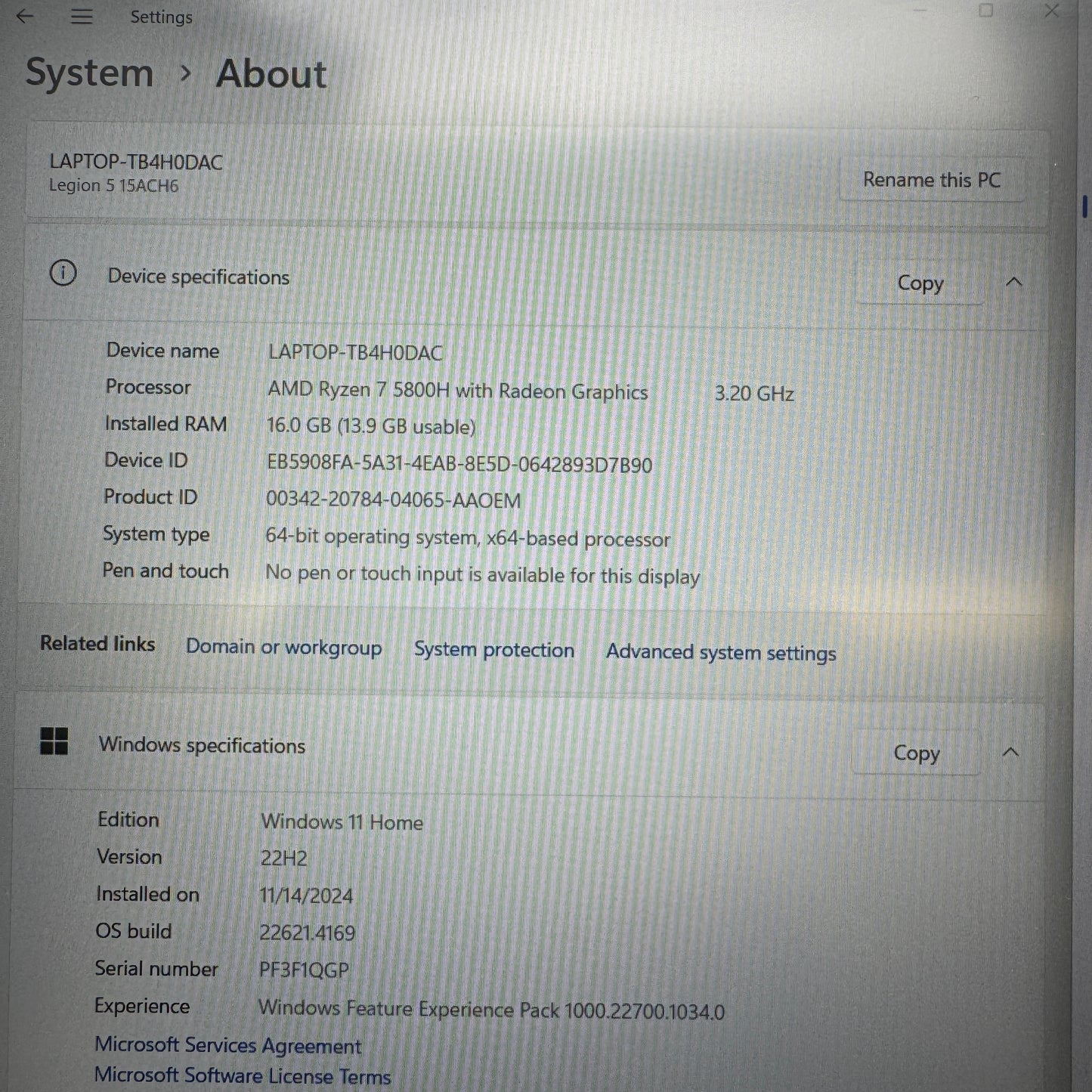Copy the device specifications
The image size is (1092, 1092).
(920, 283)
